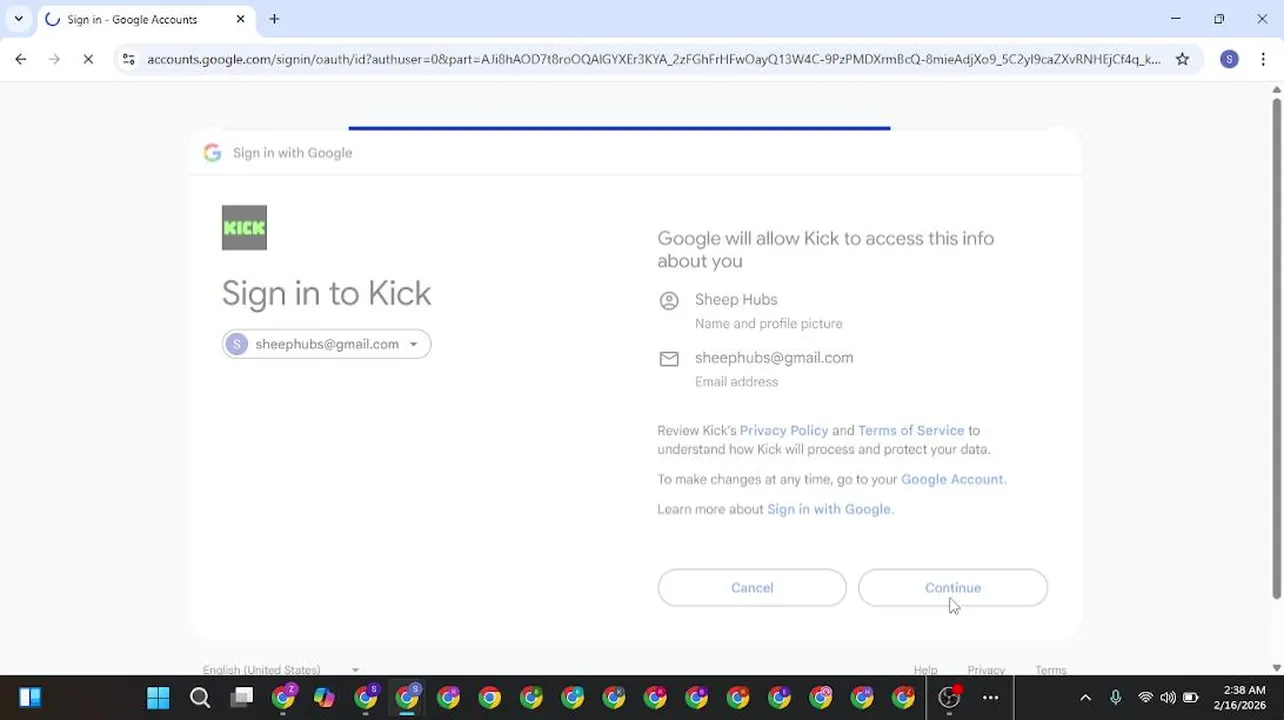Open the English (United States) language dropdown
This screenshot has height=720, width=1284.
281,670
